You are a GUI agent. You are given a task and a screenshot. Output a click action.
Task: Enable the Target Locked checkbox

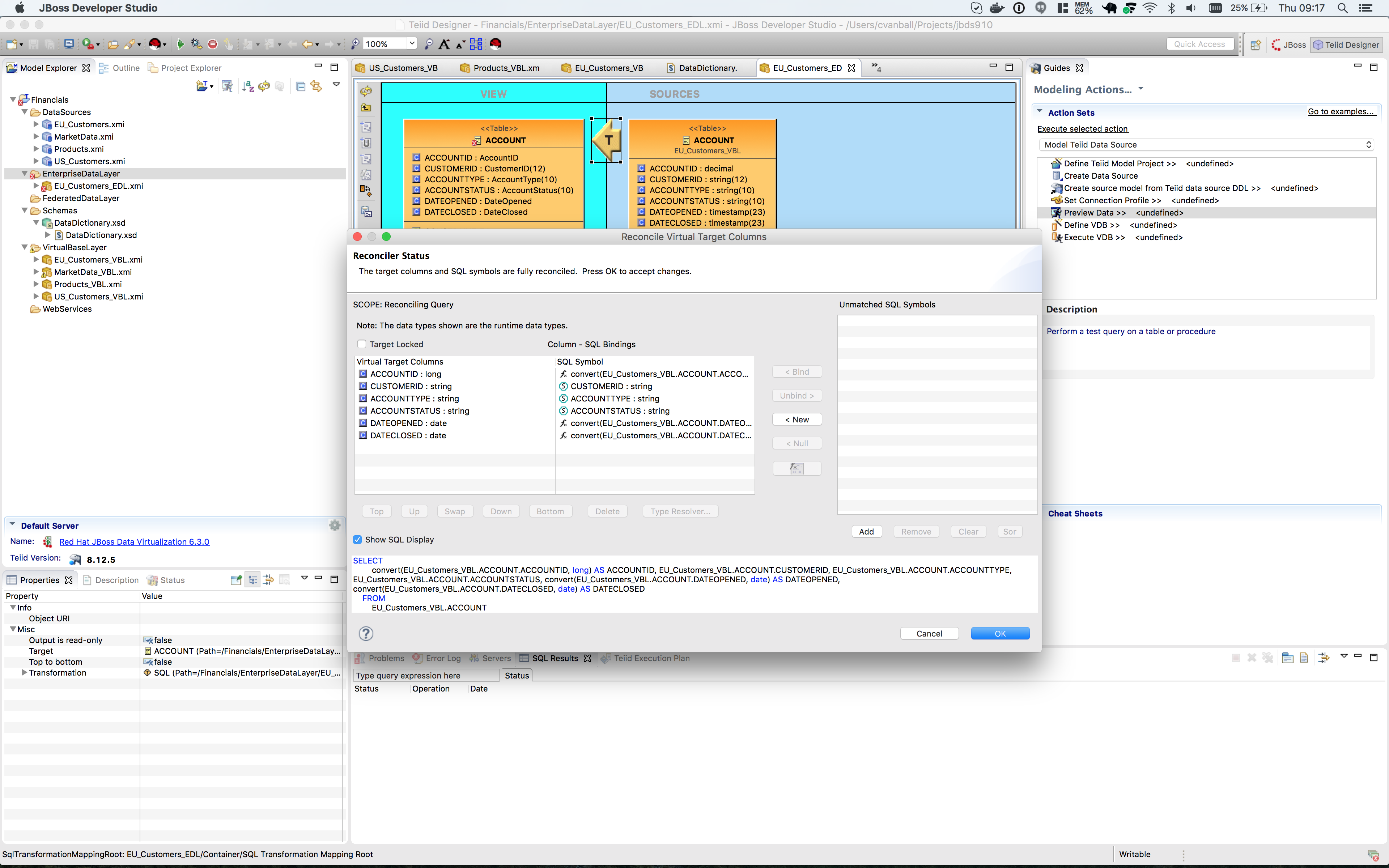point(362,344)
